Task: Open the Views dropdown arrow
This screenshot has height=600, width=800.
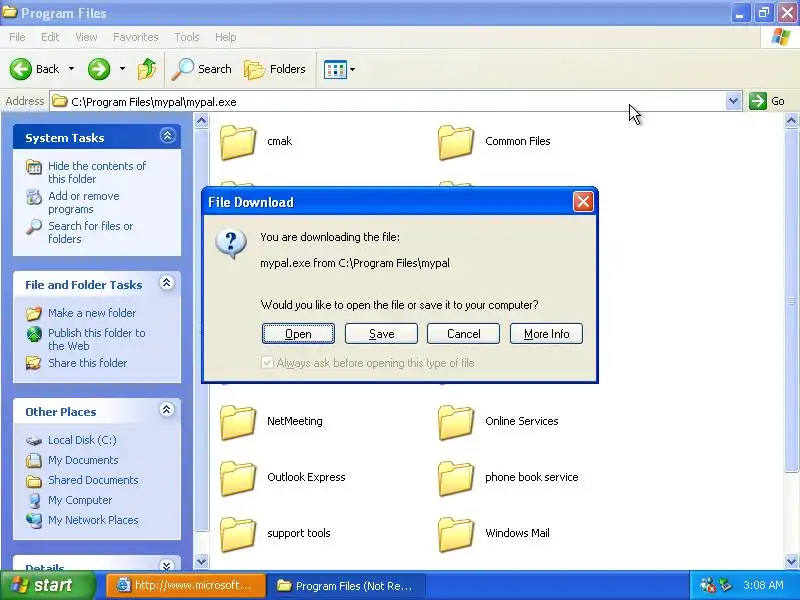Action: [x=353, y=69]
